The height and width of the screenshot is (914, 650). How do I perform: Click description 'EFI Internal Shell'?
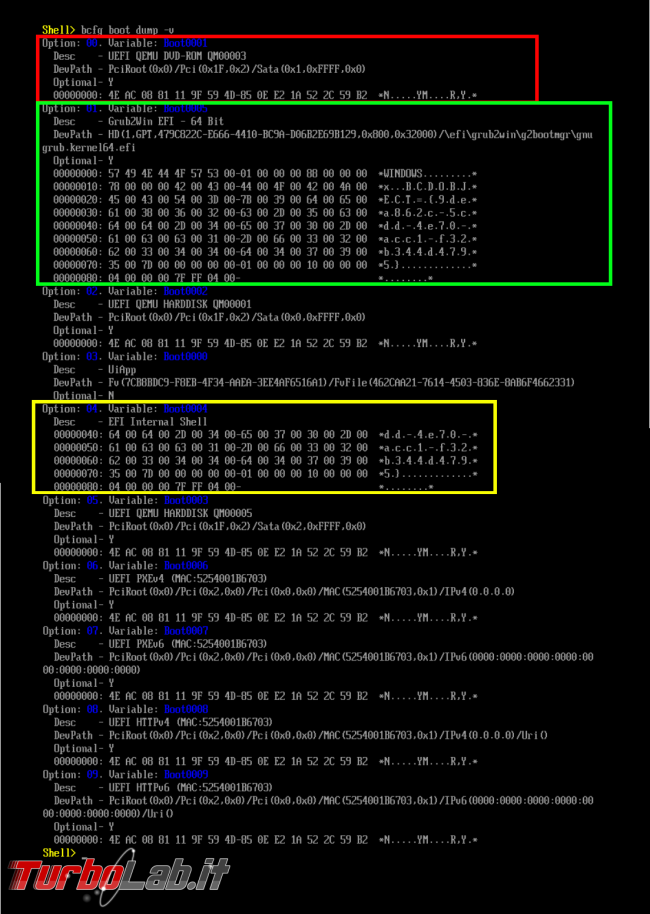[157, 421]
